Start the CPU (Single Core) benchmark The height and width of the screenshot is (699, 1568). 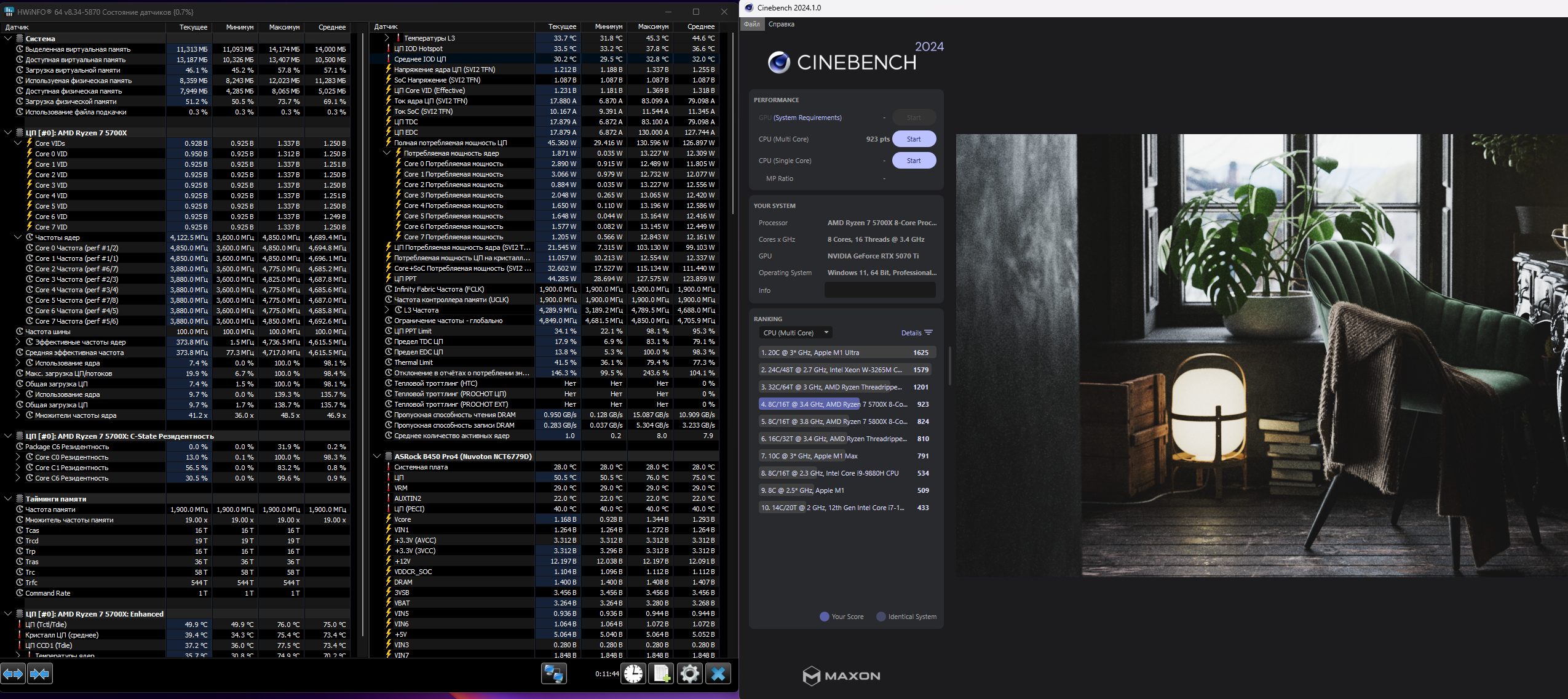point(914,161)
